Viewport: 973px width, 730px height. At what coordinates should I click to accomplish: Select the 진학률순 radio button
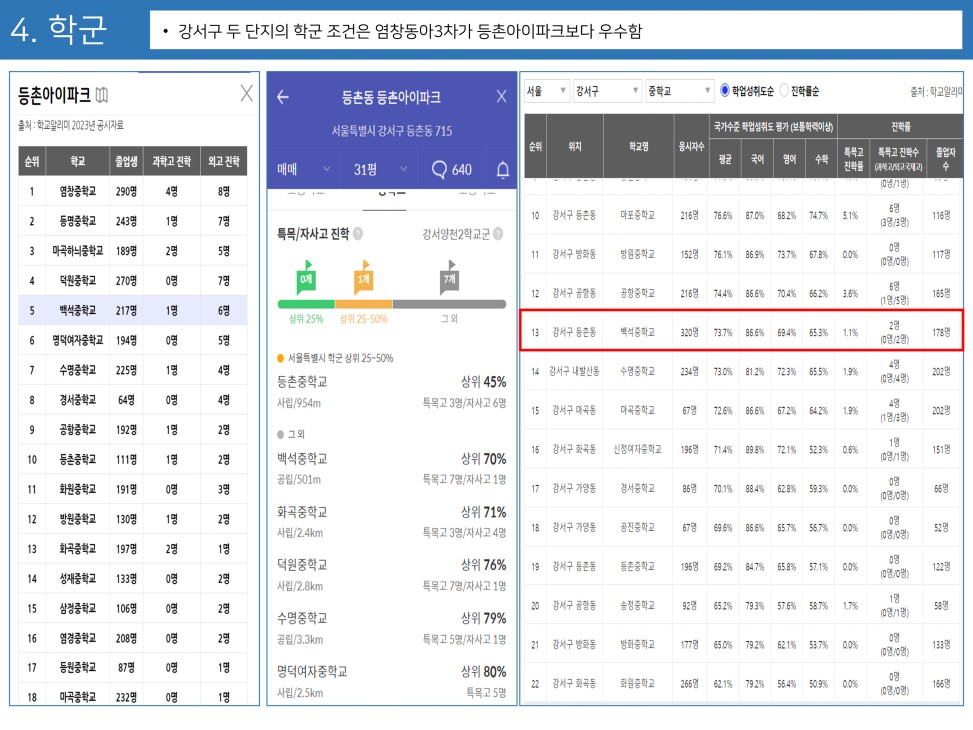[784, 91]
